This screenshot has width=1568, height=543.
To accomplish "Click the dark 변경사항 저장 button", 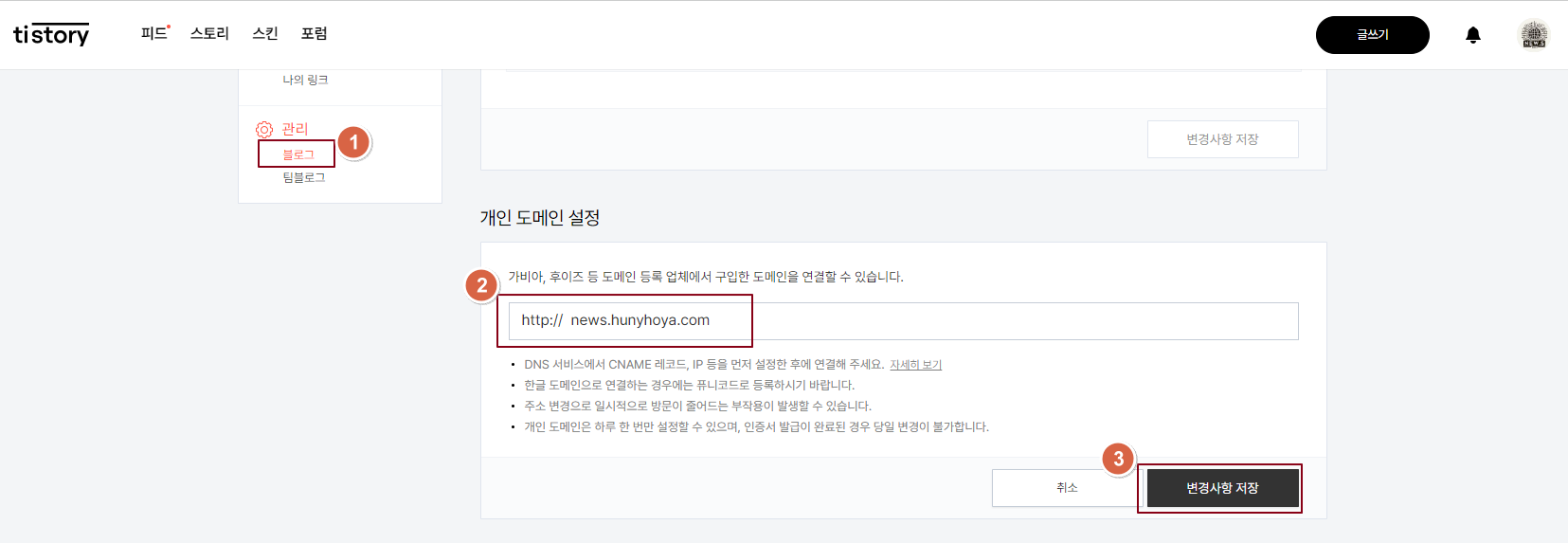I will [1222, 488].
